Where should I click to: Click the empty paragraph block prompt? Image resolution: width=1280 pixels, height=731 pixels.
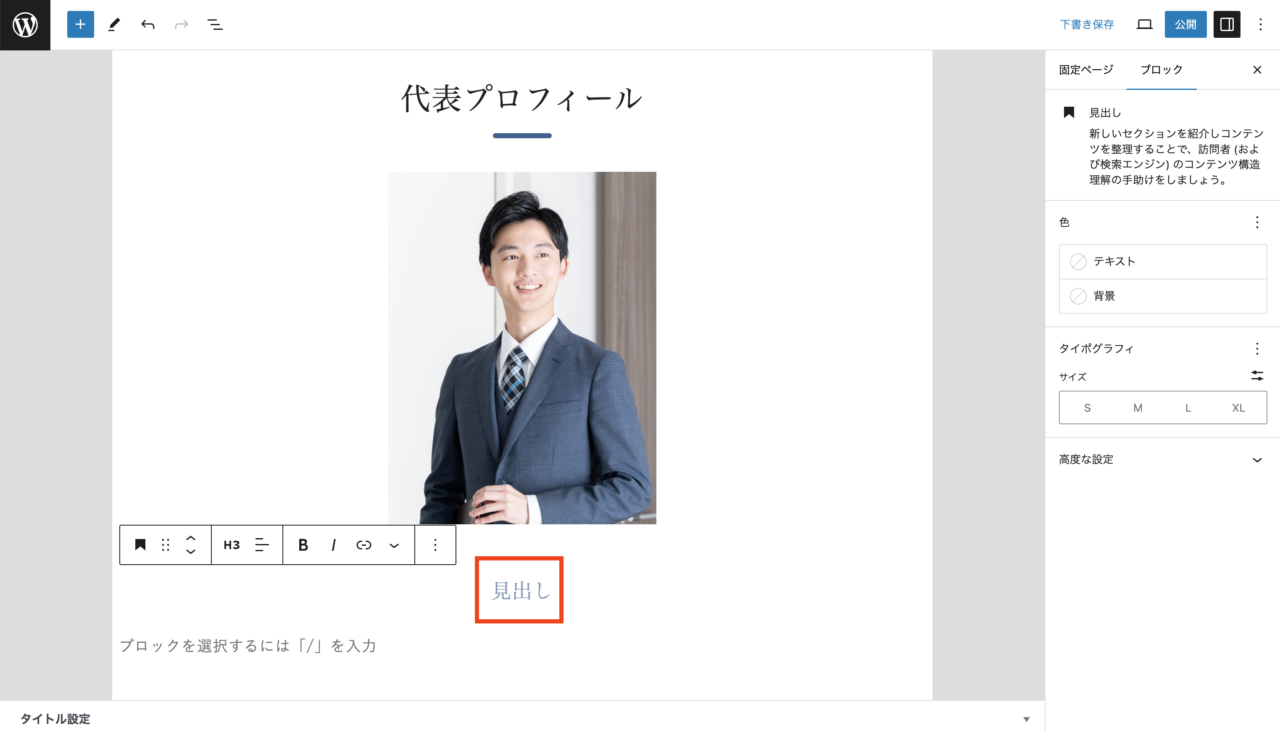coord(248,646)
